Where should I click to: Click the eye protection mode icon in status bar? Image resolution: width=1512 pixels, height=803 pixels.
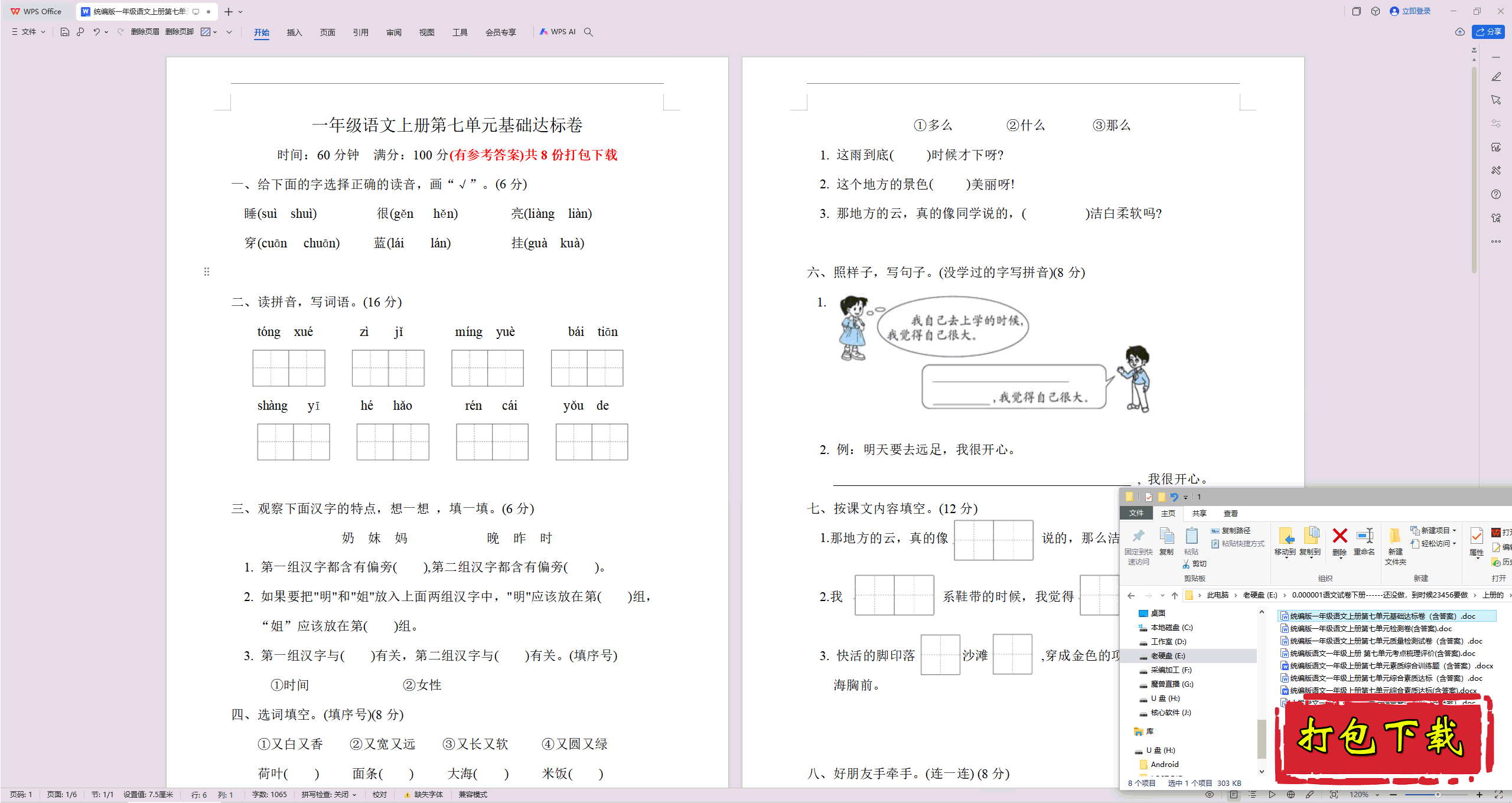point(1210,795)
